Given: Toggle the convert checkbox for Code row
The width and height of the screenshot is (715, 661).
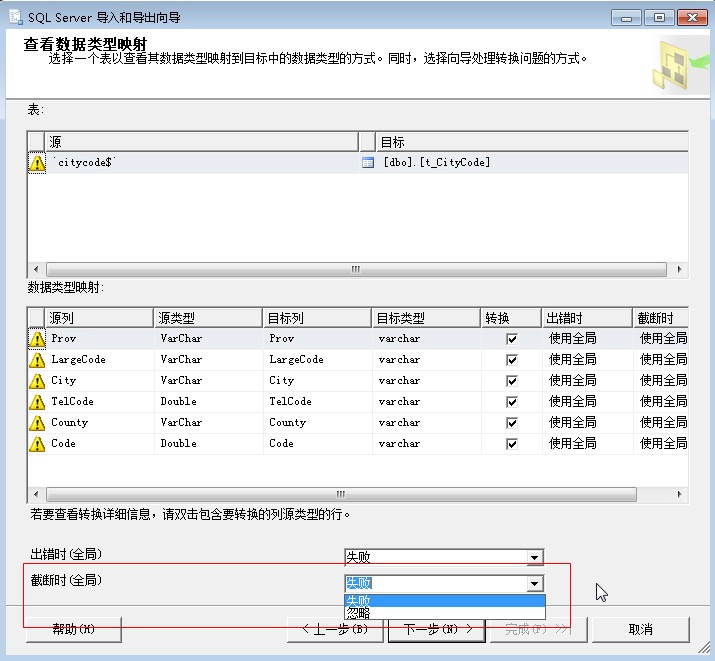Looking at the screenshot, I should coord(512,444).
